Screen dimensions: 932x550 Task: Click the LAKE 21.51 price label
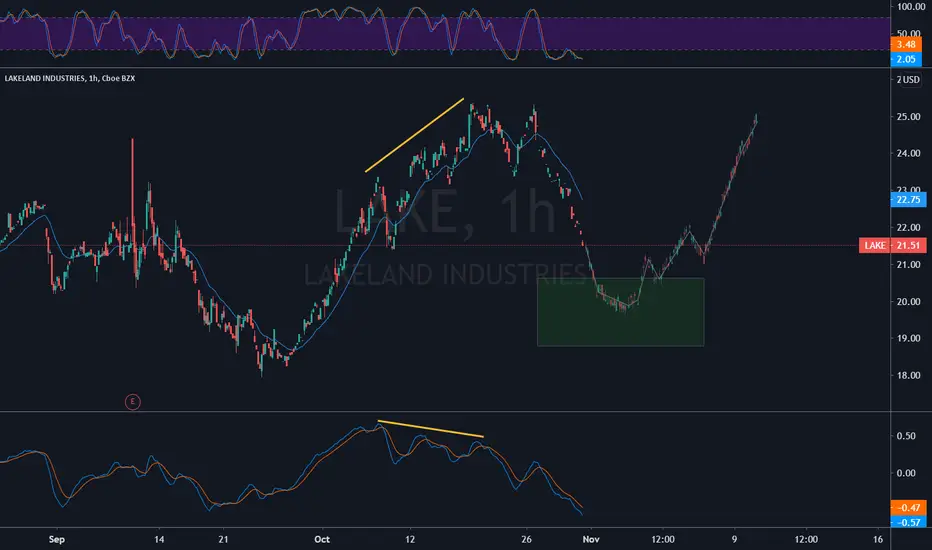pyautogui.click(x=892, y=246)
